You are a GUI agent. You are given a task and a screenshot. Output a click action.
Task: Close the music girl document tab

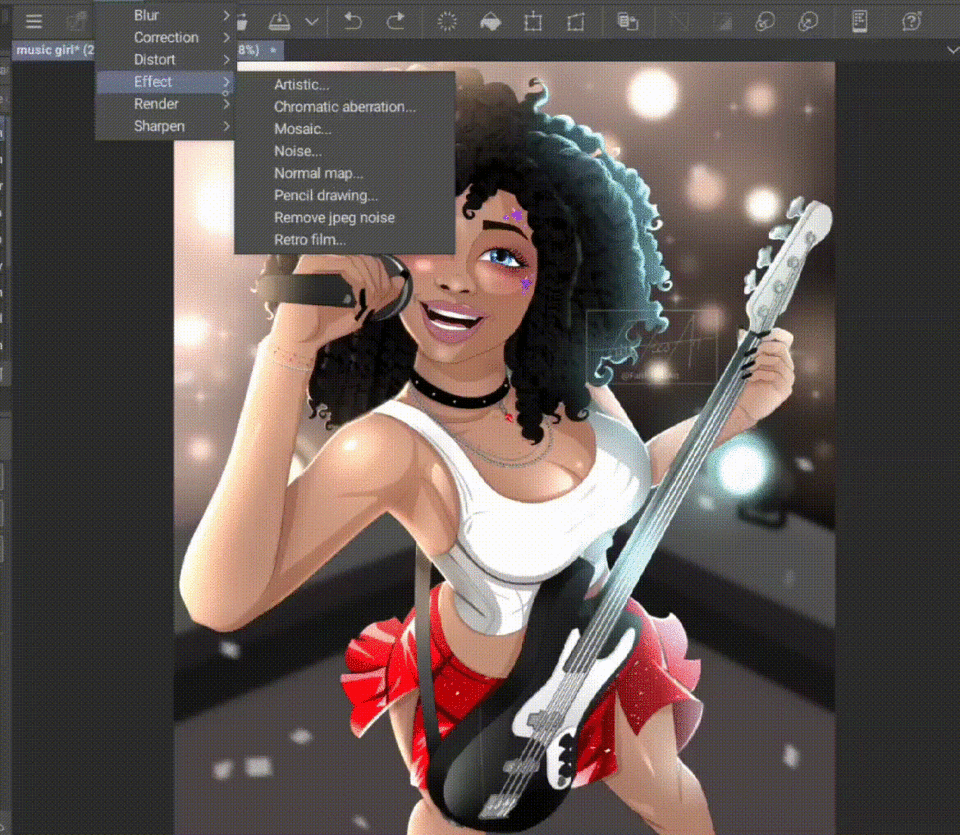pyautogui.click(x=273, y=50)
